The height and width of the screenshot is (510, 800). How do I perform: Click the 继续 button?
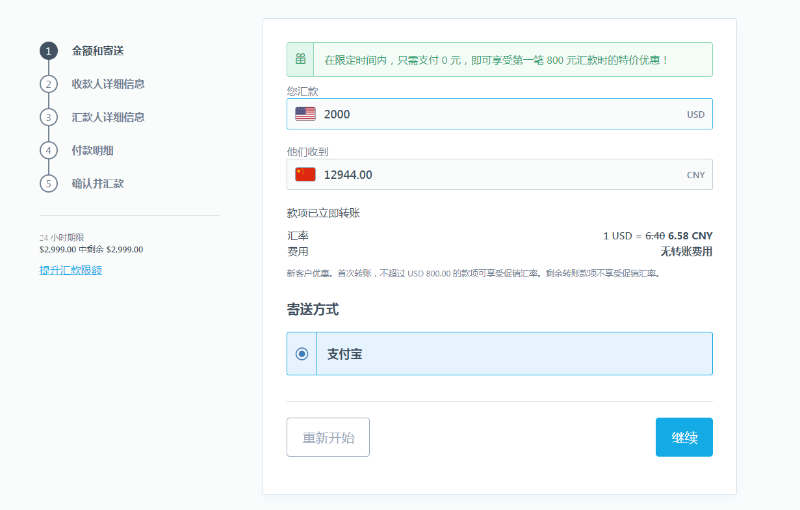click(684, 437)
